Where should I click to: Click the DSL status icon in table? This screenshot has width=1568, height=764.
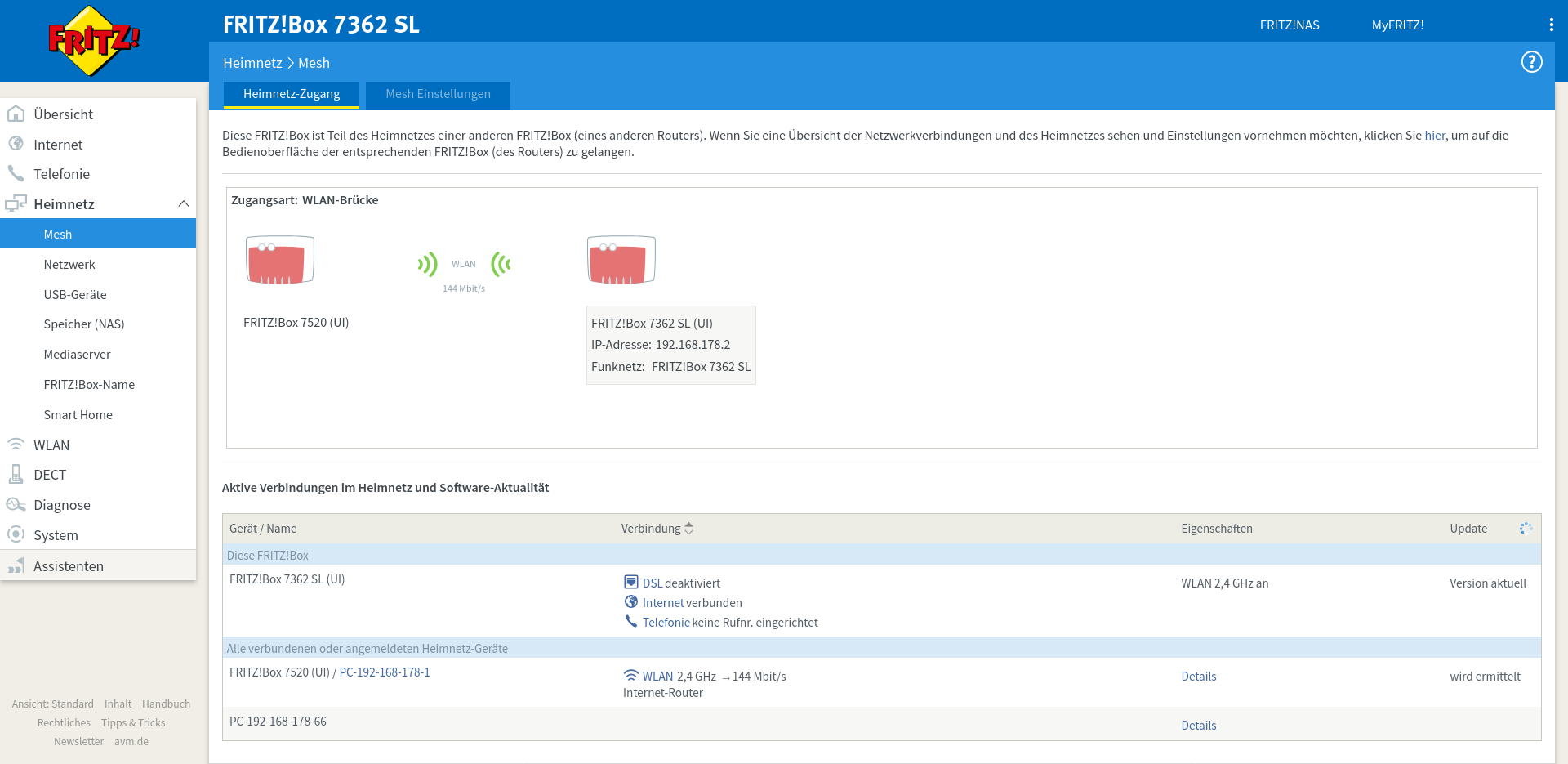point(631,583)
